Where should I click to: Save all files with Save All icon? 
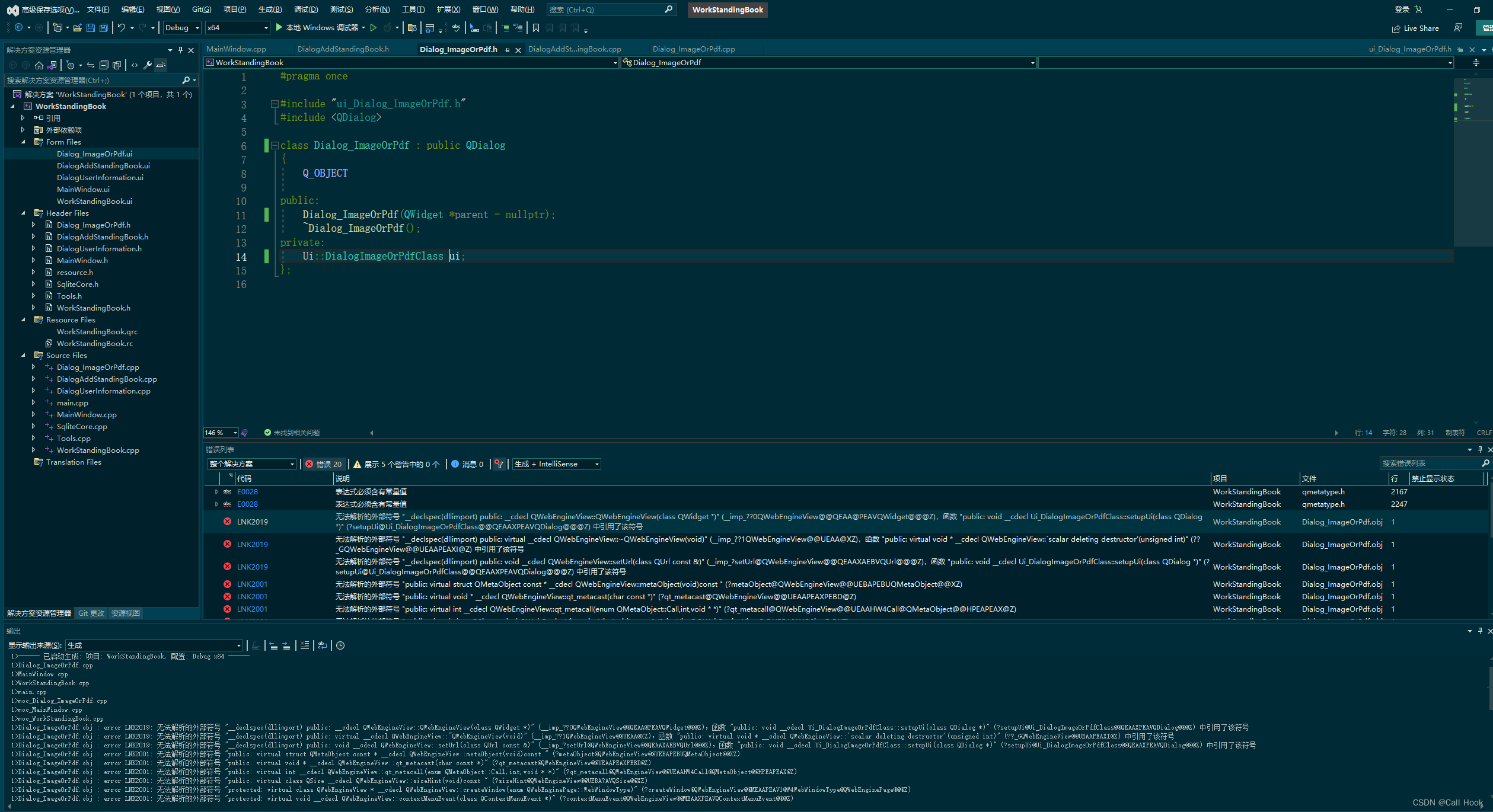(103, 27)
